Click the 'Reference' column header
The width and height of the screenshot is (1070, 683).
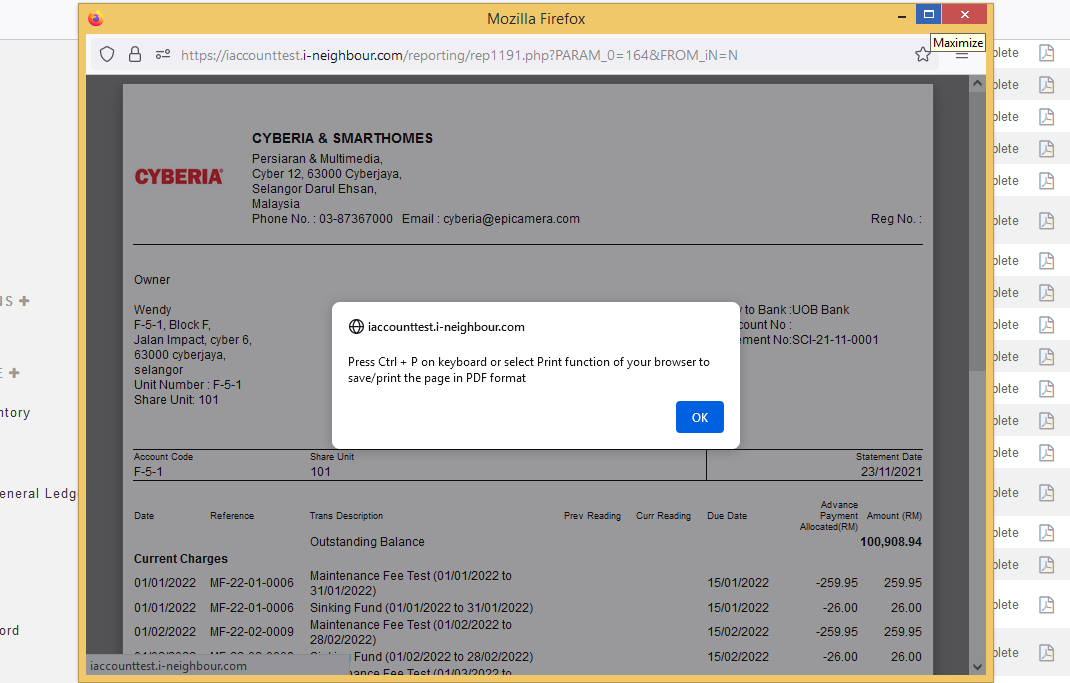[x=232, y=516]
